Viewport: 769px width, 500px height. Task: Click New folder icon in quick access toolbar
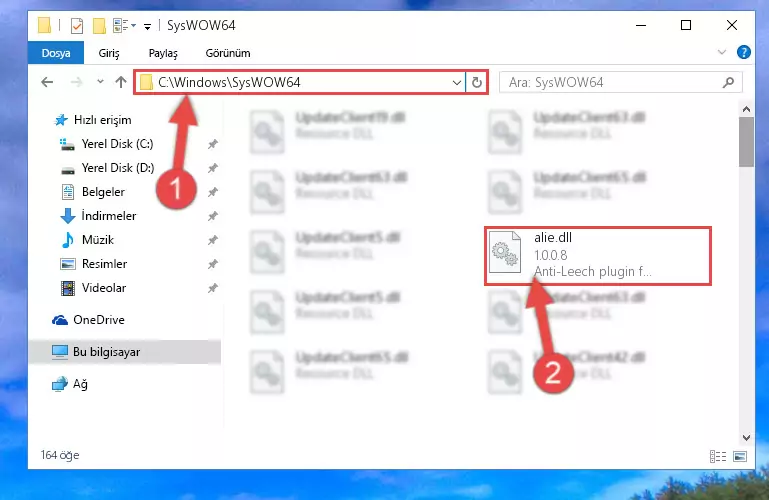click(x=99, y=25)
